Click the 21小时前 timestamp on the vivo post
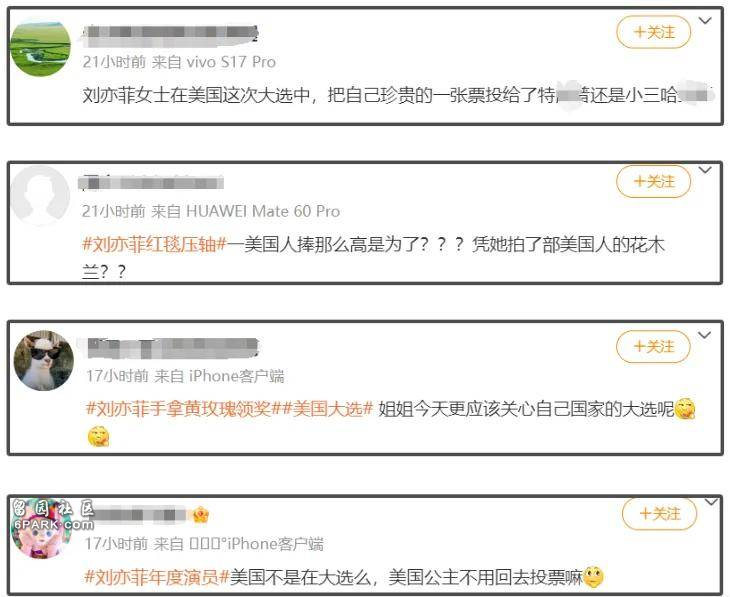730x597 pixels. coord(114,62)
